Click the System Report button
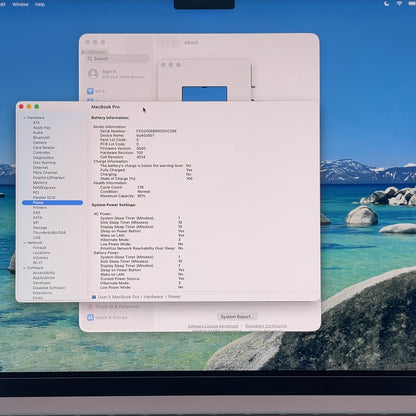The height and width of the screenshot is (416, 416). (237, 317)
